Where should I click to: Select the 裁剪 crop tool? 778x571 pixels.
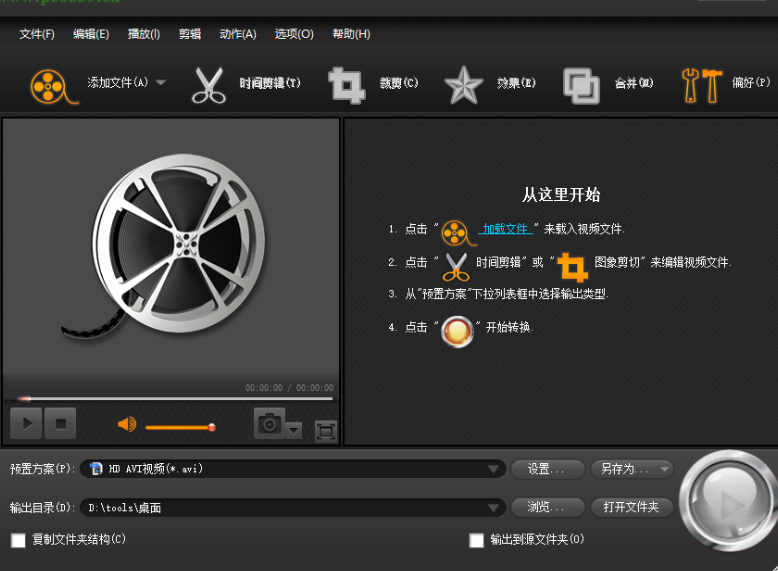[x=347, y=85]
